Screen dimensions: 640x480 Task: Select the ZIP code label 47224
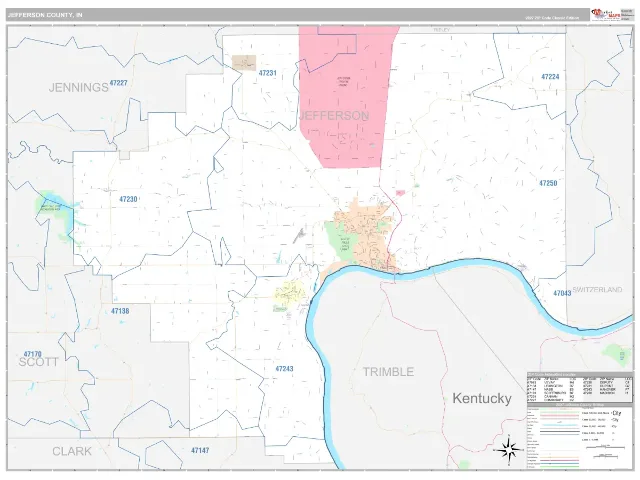coord(550,77)
